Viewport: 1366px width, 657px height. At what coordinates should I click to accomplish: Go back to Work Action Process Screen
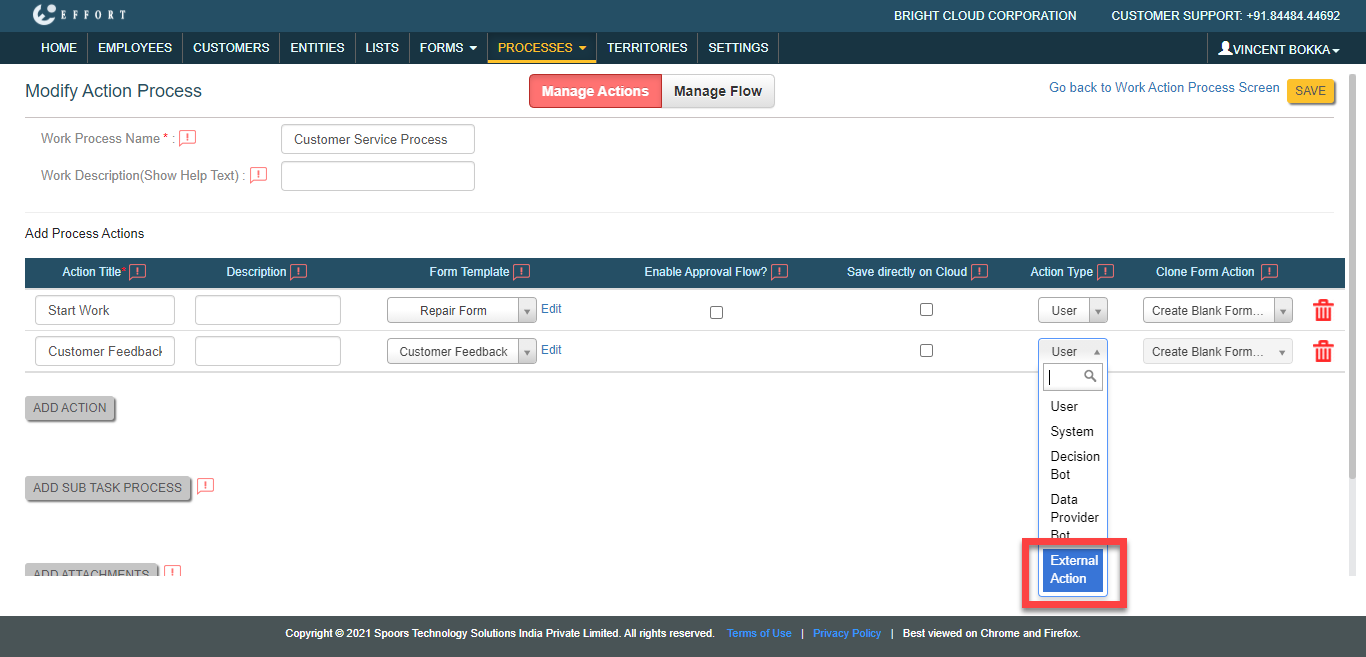[1163, 88]
